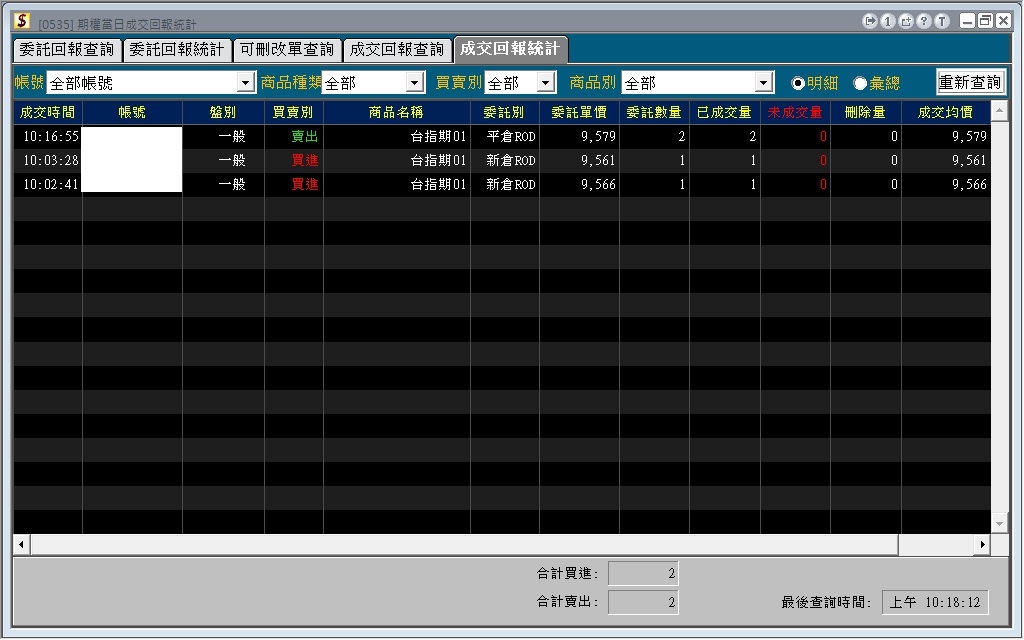The image size is (1024, 640).
Task: Select the row with time 10:03:28
Action: tap(502, 161)
